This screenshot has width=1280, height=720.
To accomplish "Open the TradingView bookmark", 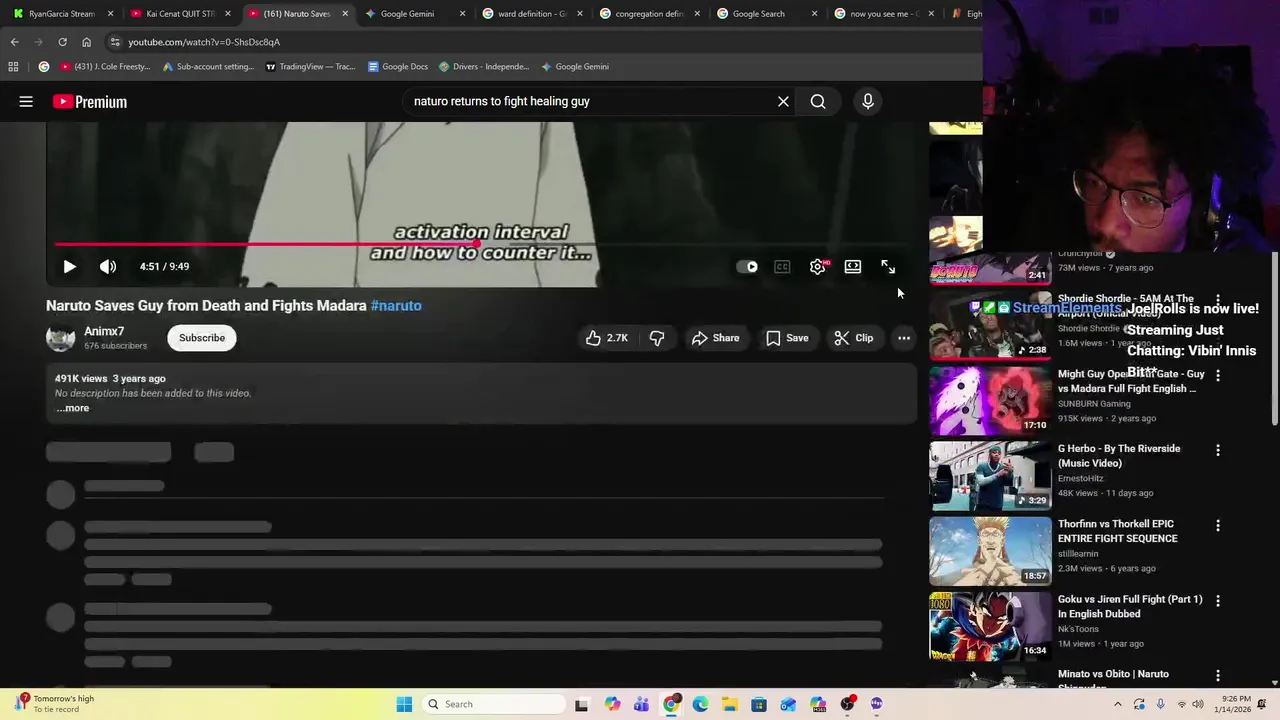I will click(x=310, y=67).
